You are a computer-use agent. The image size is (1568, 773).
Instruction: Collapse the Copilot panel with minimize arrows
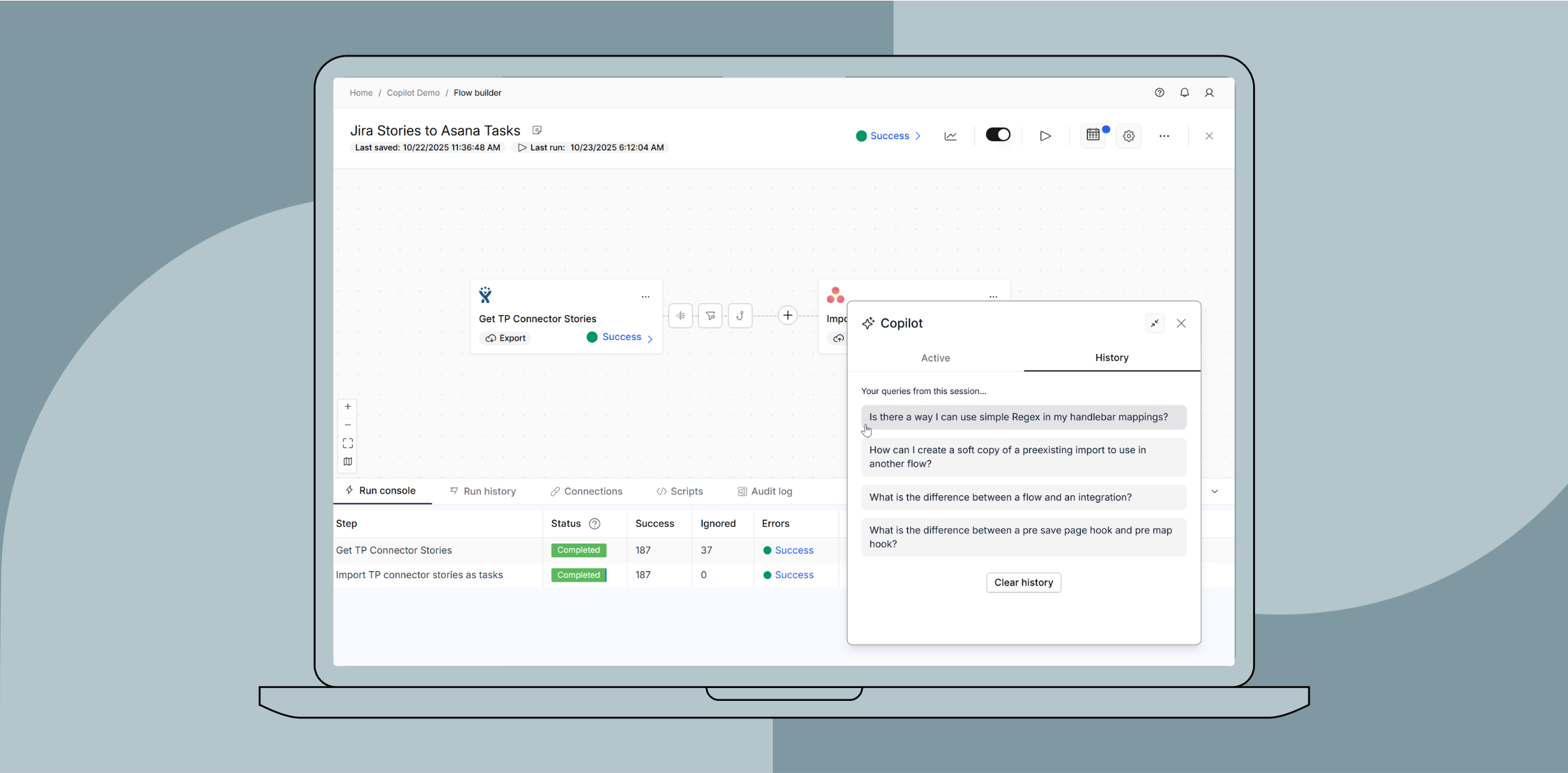(x=1155, y=323)
